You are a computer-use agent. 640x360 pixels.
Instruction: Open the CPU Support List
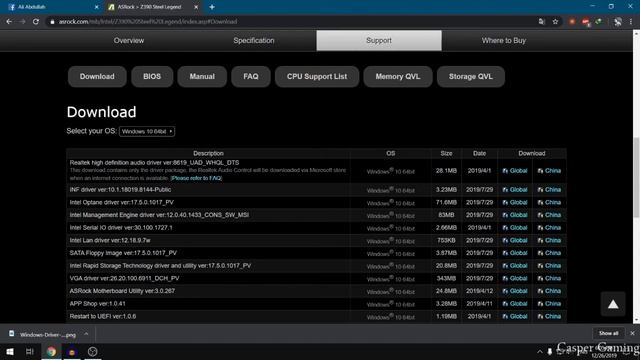pos(317,76)
